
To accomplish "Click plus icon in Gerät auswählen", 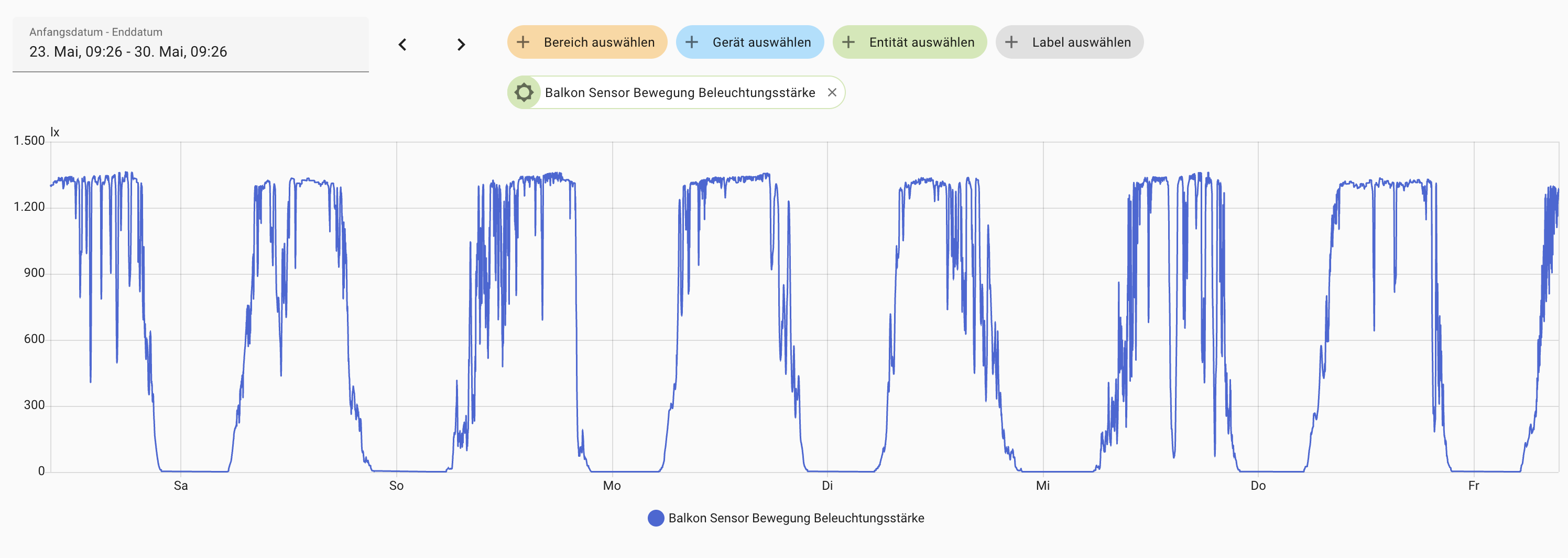I will [691, 42].
